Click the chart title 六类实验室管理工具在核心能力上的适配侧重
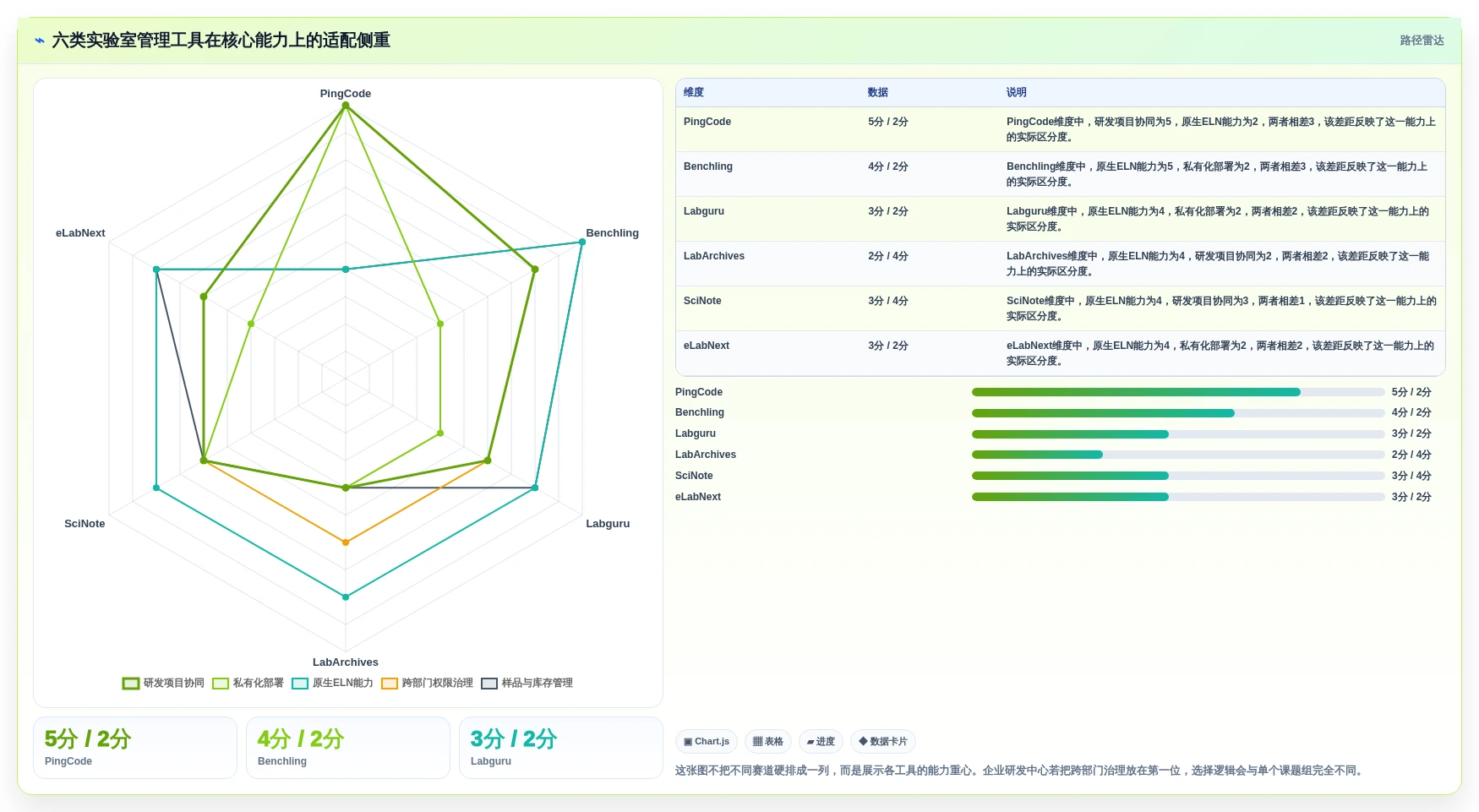 click(x=221, y=41)
